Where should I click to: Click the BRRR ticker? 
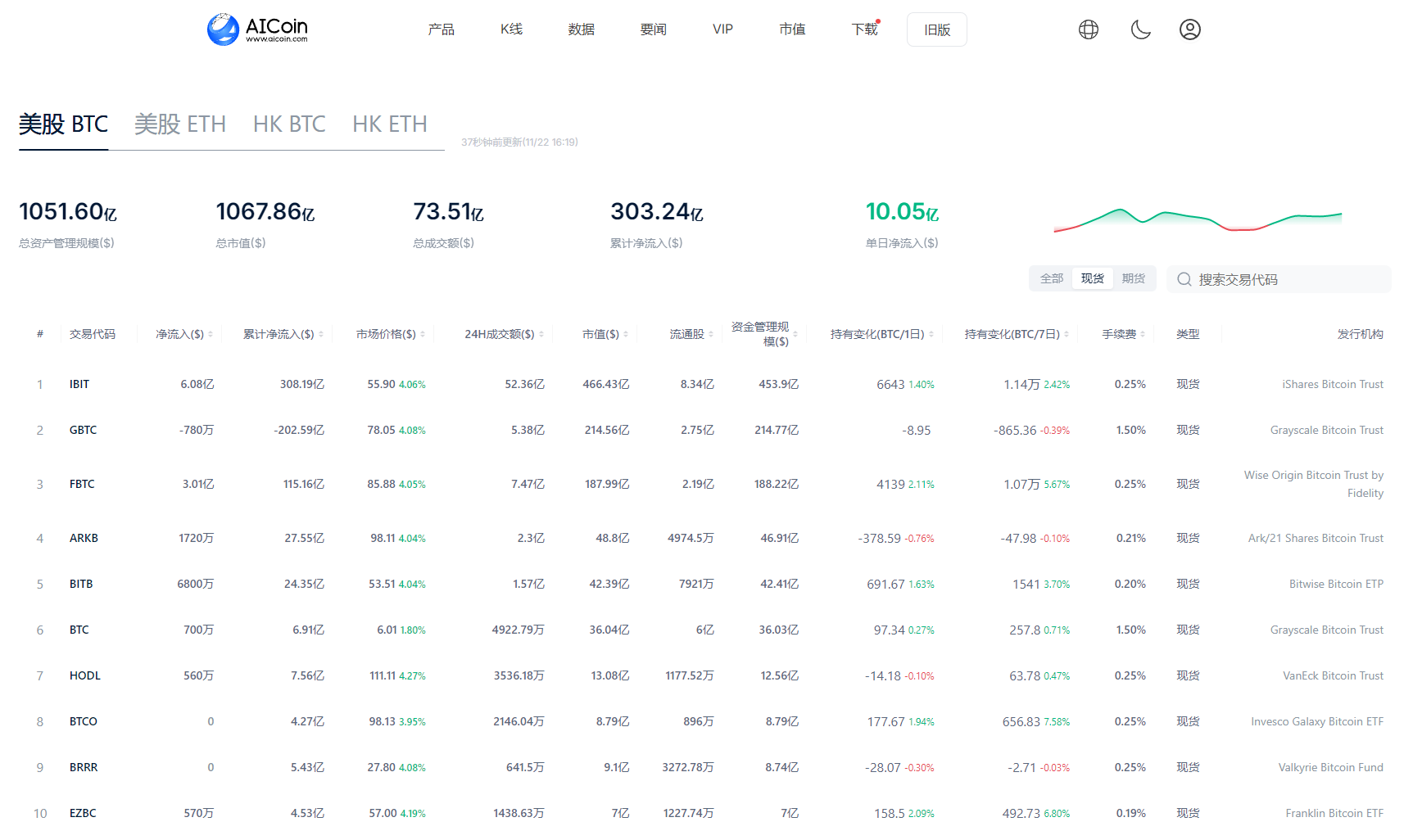tap(84, 767)
